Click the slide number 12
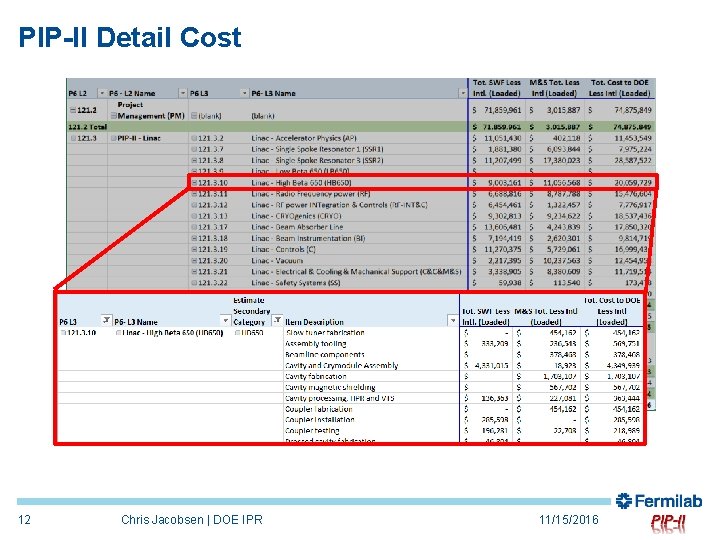 click(x=24, y=520)
